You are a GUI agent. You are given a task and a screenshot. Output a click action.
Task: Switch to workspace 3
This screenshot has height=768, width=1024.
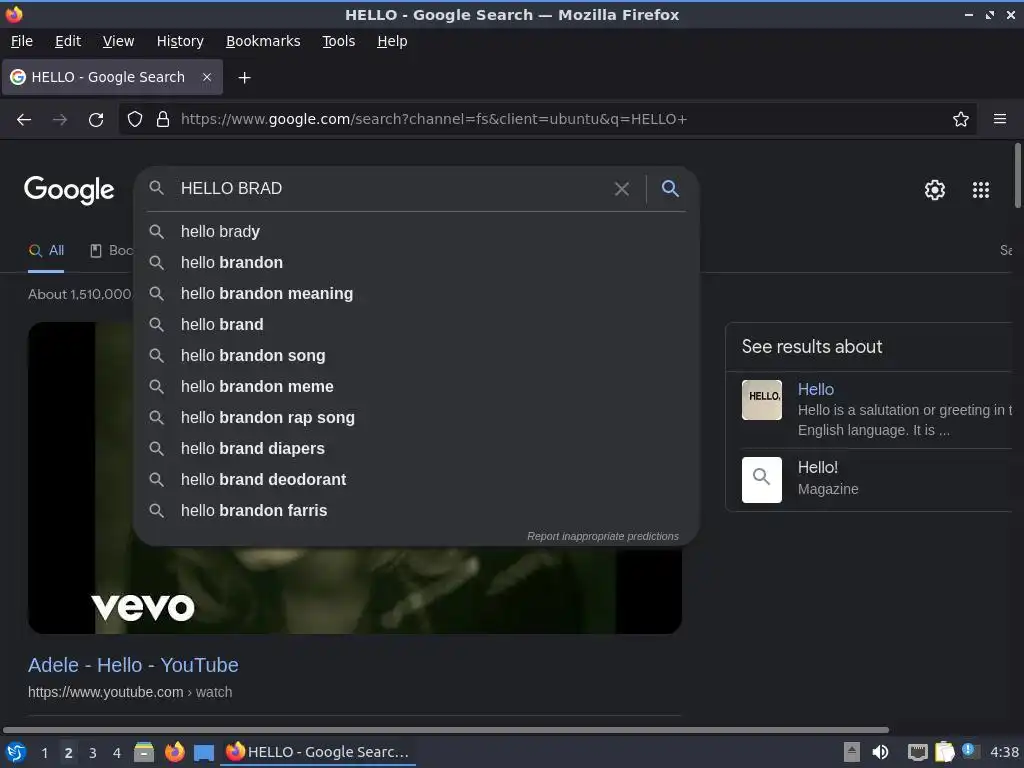click(x=93, y=753)
